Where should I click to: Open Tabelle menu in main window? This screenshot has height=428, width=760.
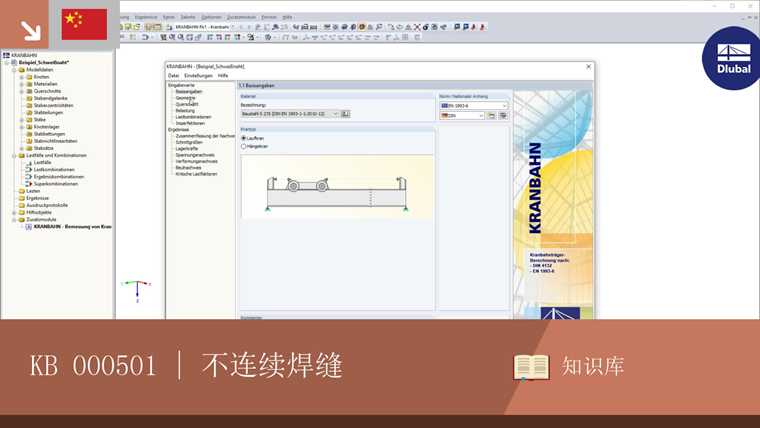[188, 17]
